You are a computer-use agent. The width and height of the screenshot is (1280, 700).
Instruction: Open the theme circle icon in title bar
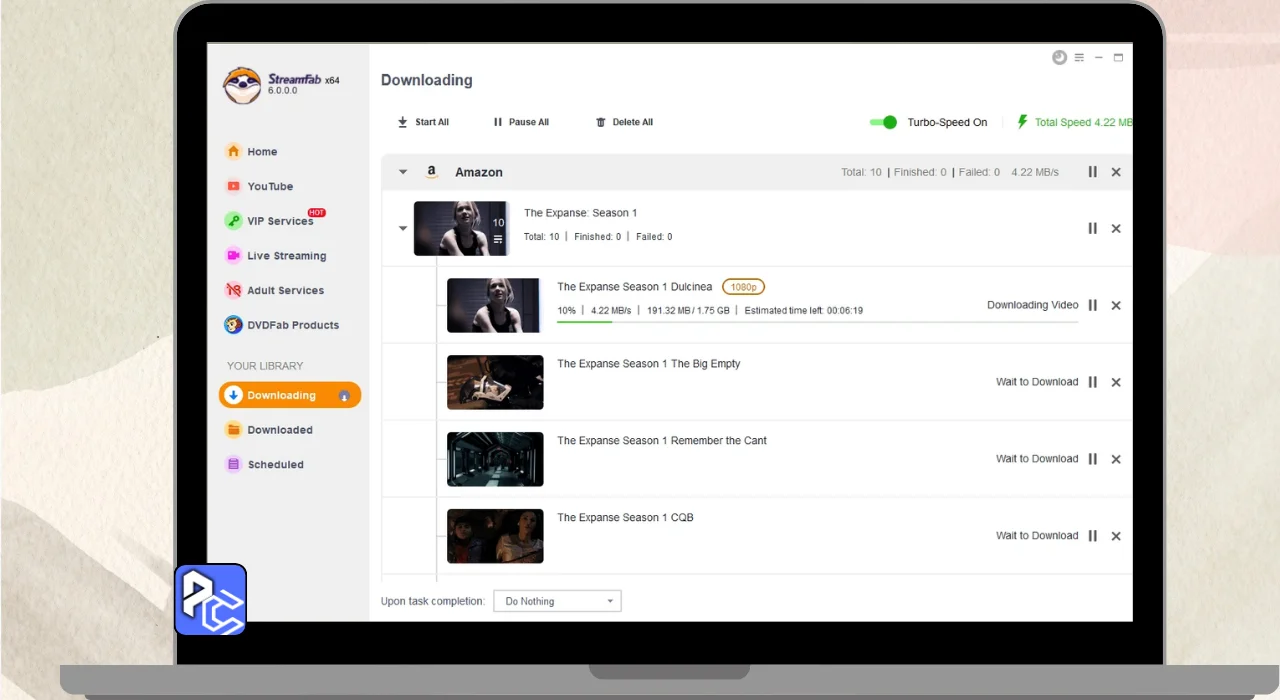pyautogui.click(x=1059, y=58)
